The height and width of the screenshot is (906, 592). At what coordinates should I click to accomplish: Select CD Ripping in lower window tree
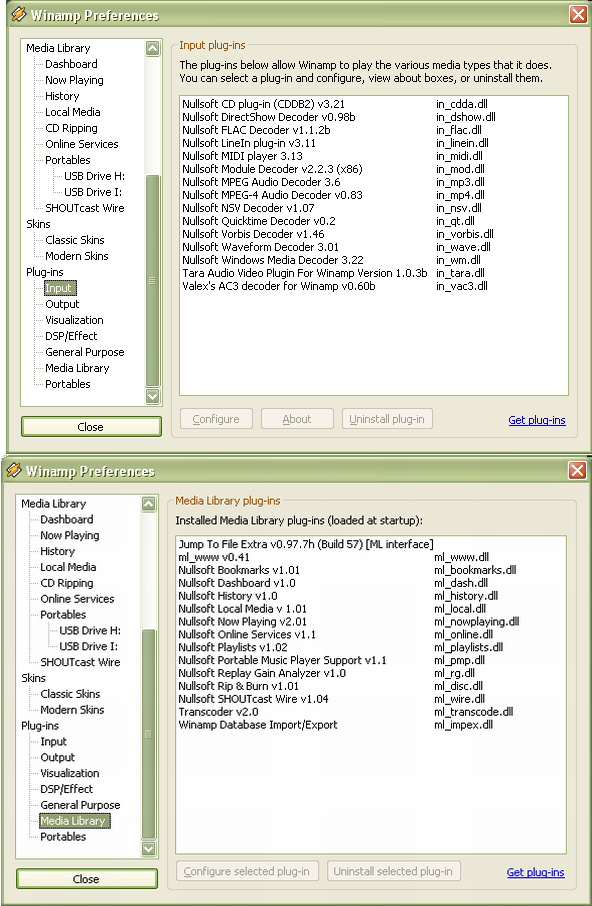(x=66, y=583)
